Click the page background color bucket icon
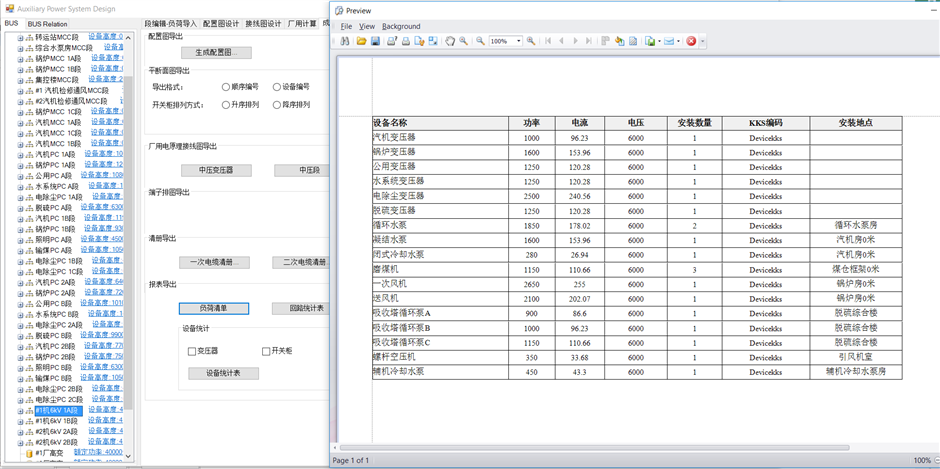 pos(620,41)
